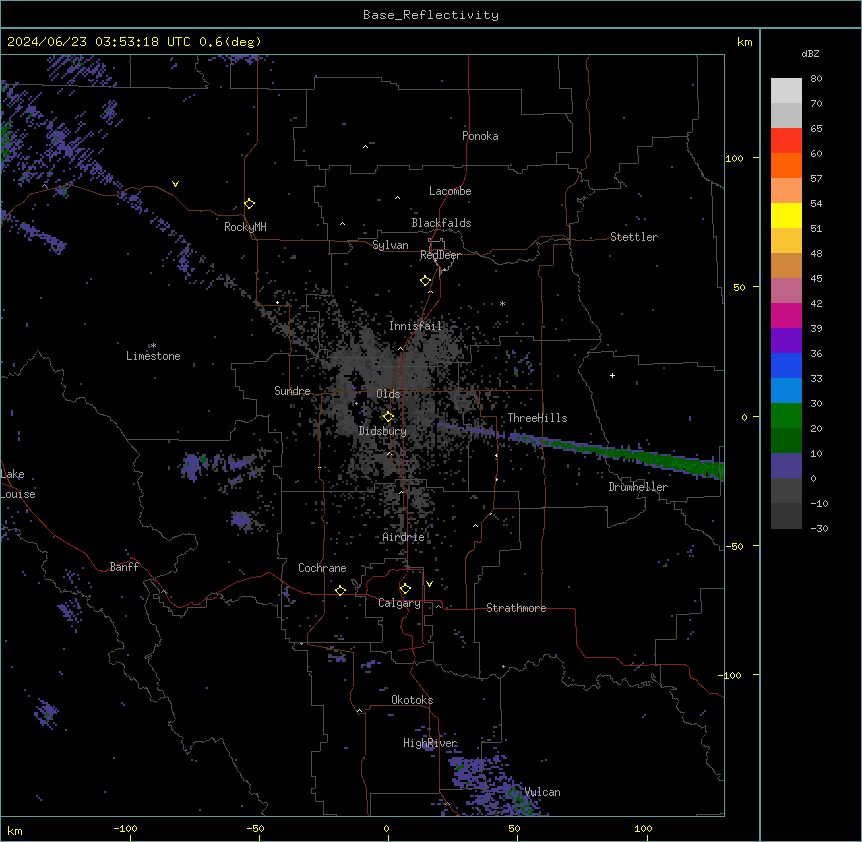Click the yellow diamond marker above Calgary label

[405, 589]
